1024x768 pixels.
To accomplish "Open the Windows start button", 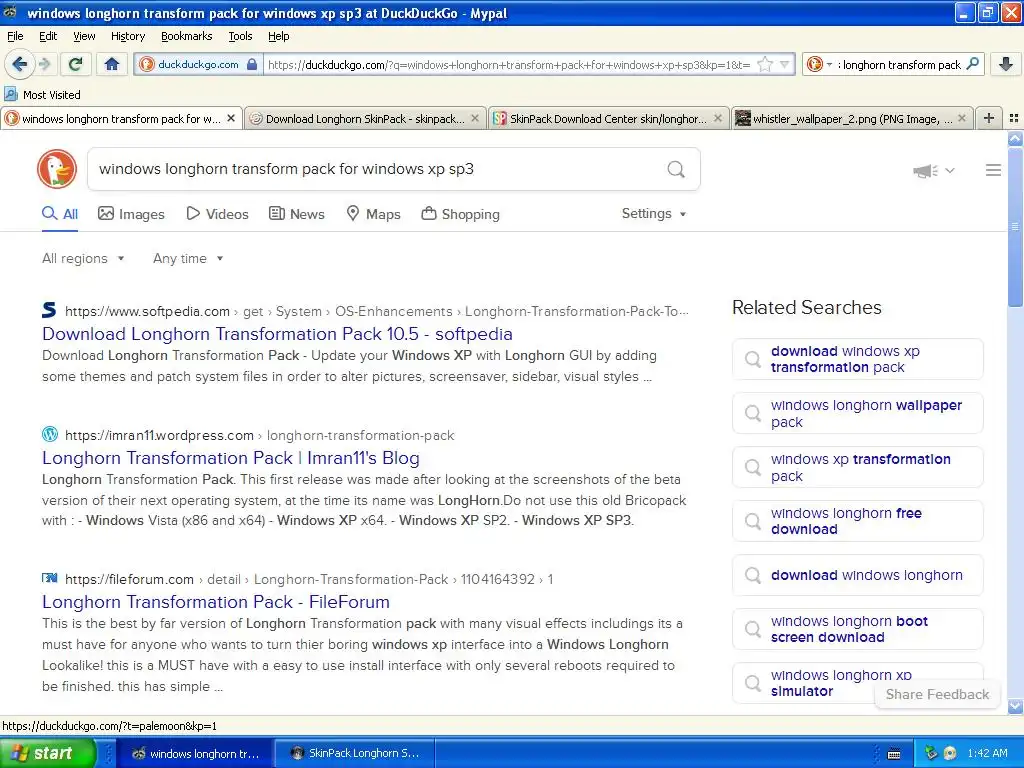I will (47, 753).
